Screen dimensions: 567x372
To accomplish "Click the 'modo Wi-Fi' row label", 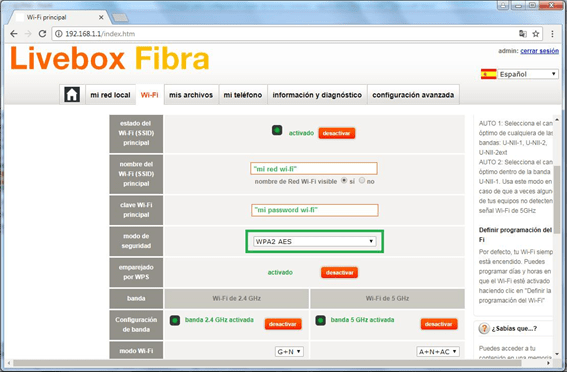I will [136, 351].
